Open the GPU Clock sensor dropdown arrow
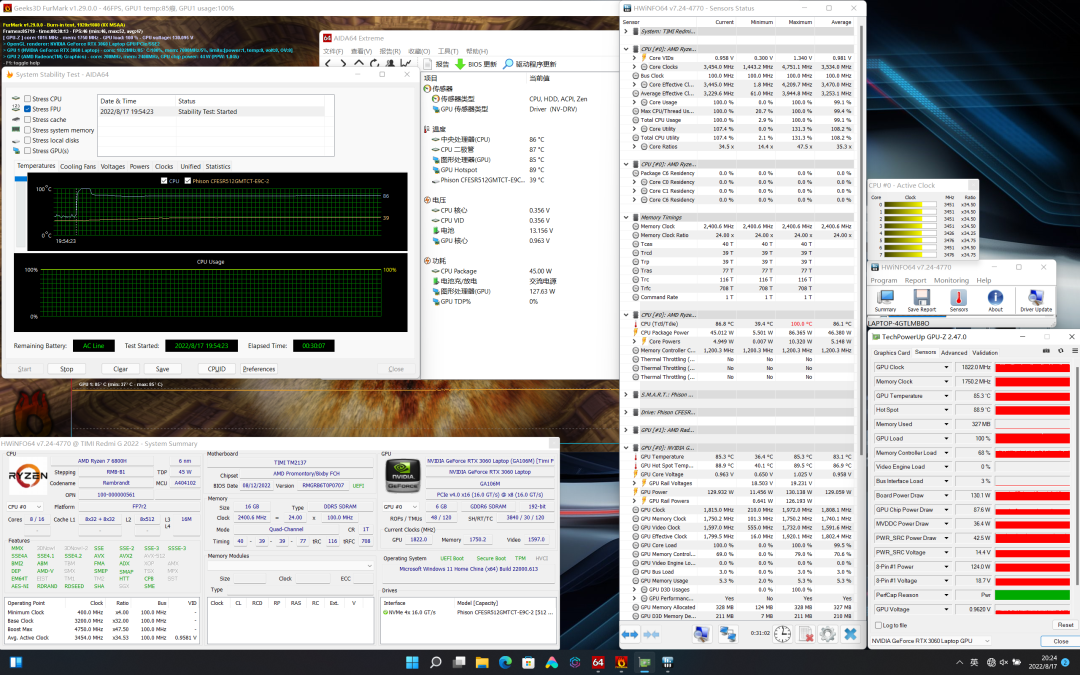 tap(948, 368)
